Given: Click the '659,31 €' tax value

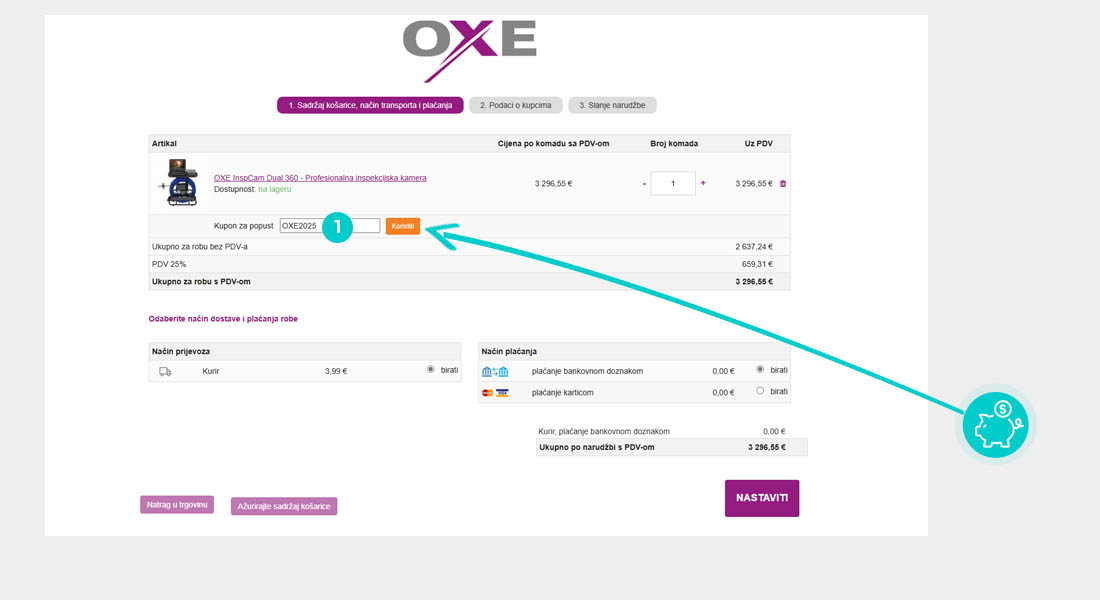Looking at the screenshot, I should pyautogui.click(x=757, y=265).
